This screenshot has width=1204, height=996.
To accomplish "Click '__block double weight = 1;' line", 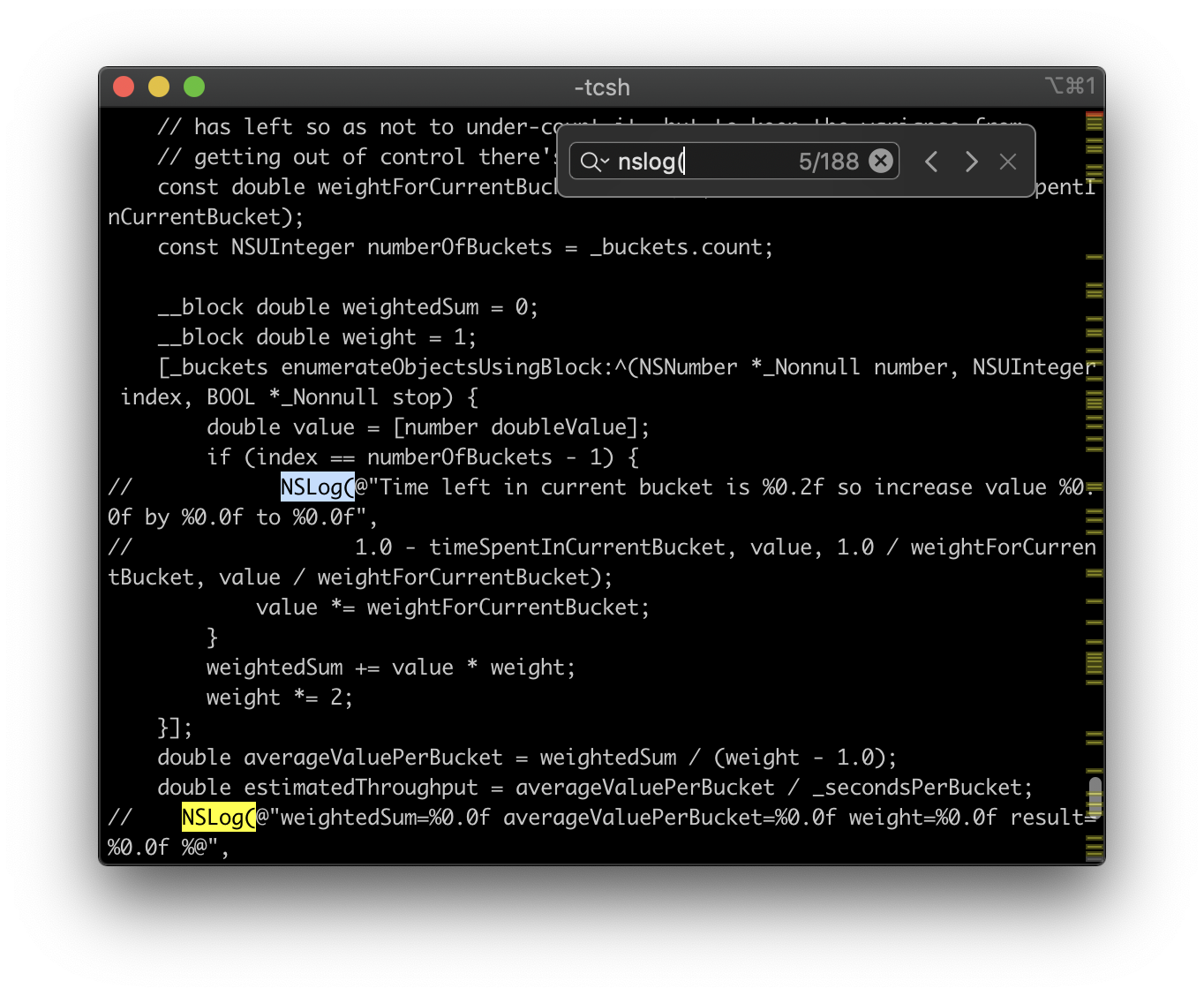I will point(317,337).
